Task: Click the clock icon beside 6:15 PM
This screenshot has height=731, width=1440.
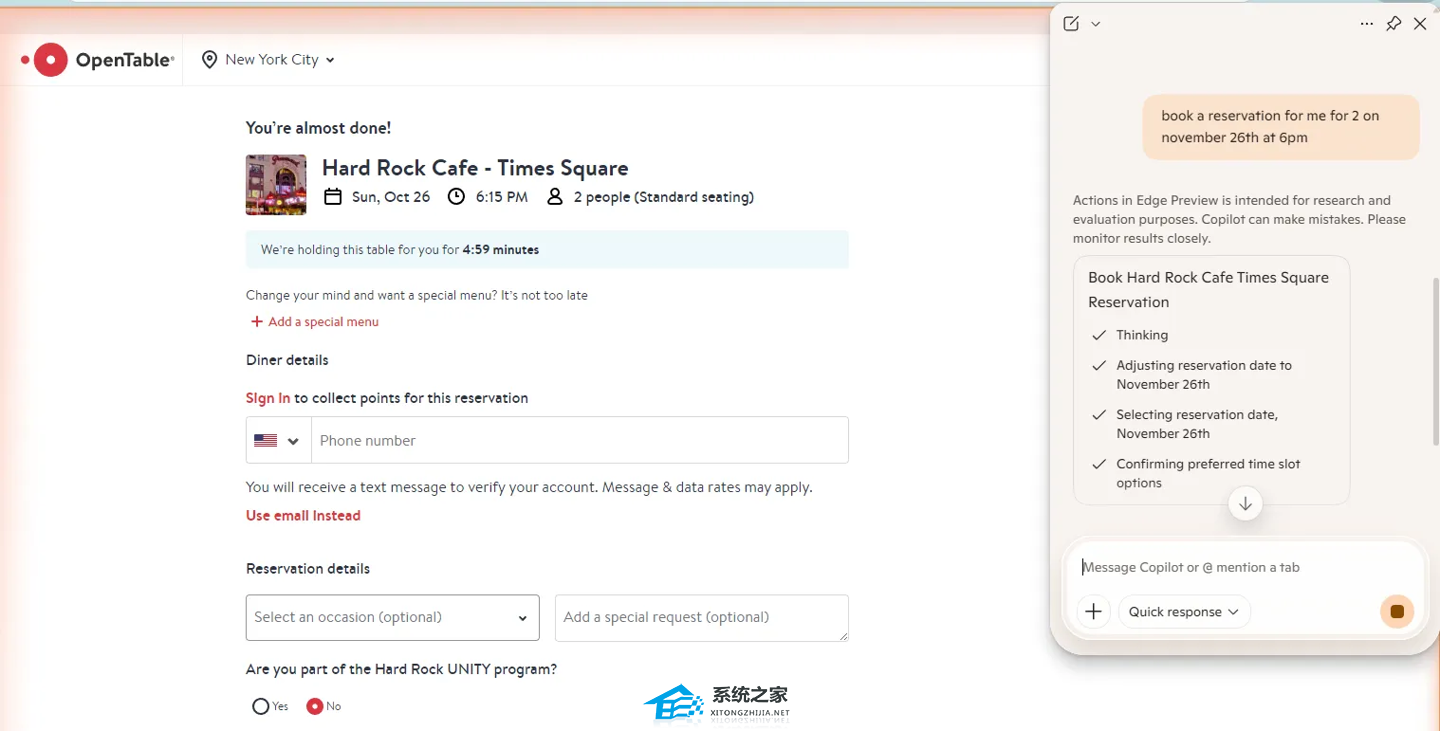Action: coord(456,197)
